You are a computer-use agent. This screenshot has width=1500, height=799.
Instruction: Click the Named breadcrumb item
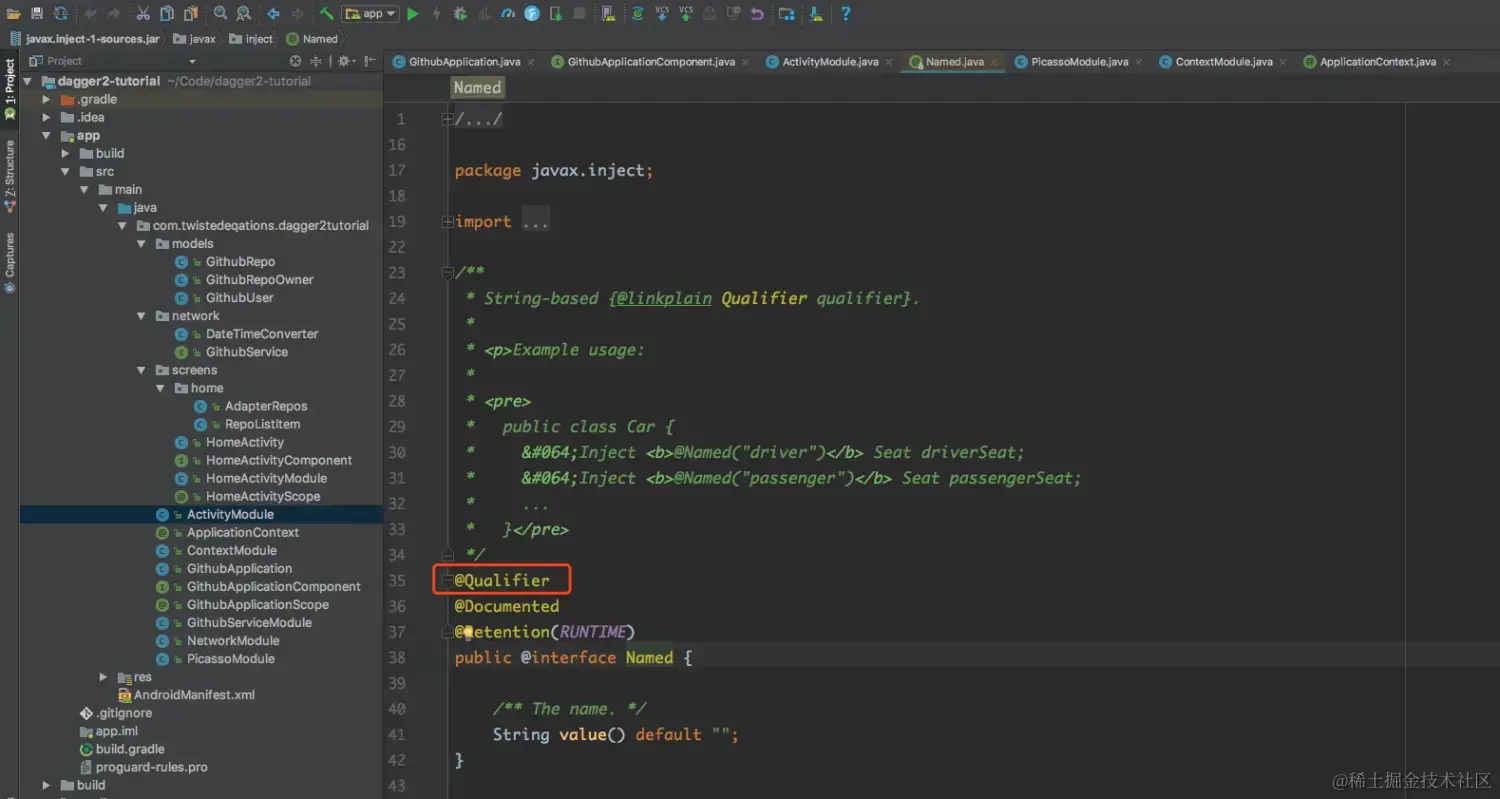[x=312, y=39]
